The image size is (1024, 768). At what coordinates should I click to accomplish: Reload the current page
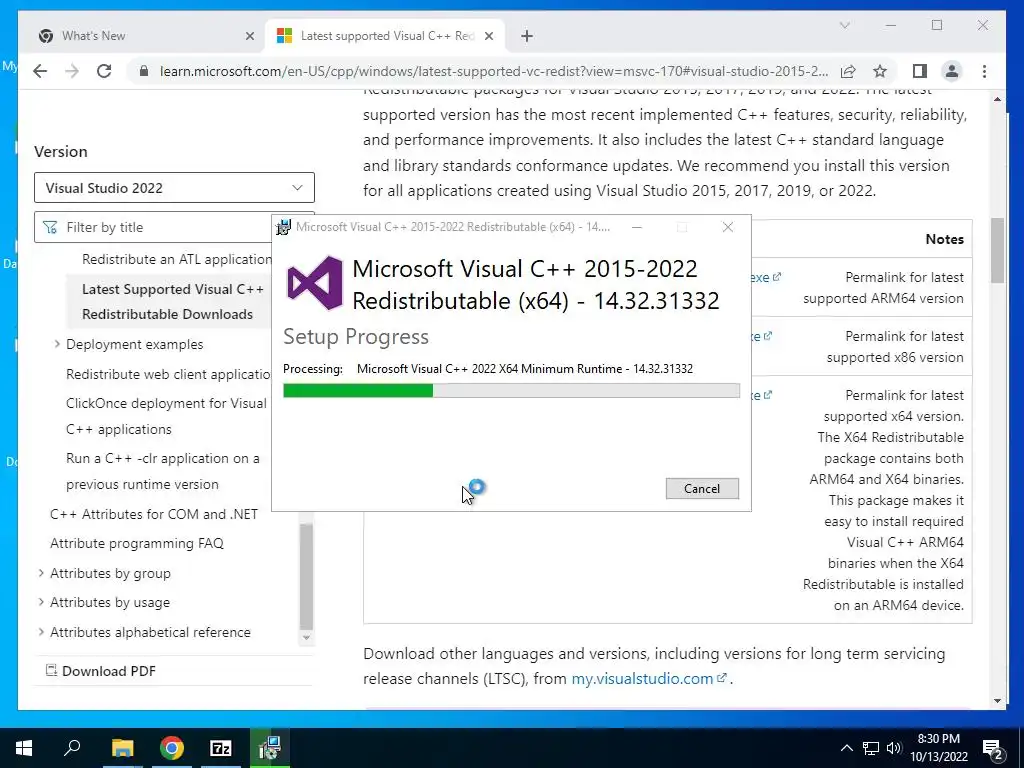tap(104, 71)
